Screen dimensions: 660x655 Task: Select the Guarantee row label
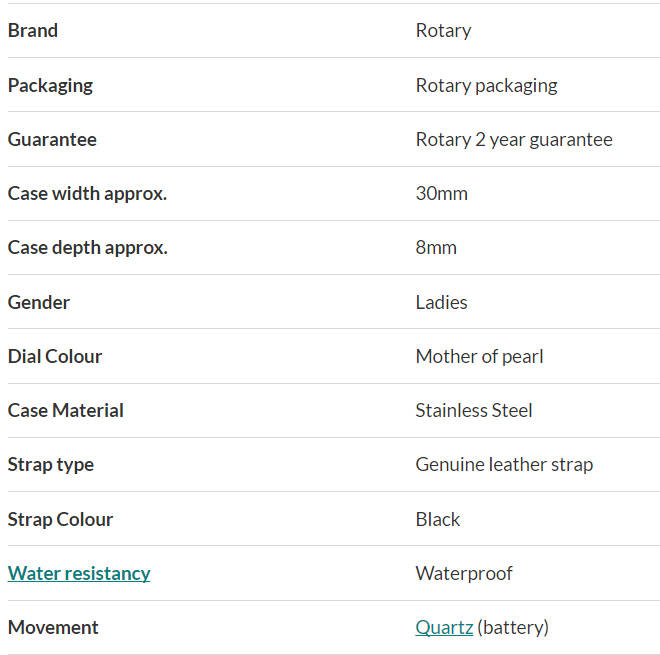point(52,139)
